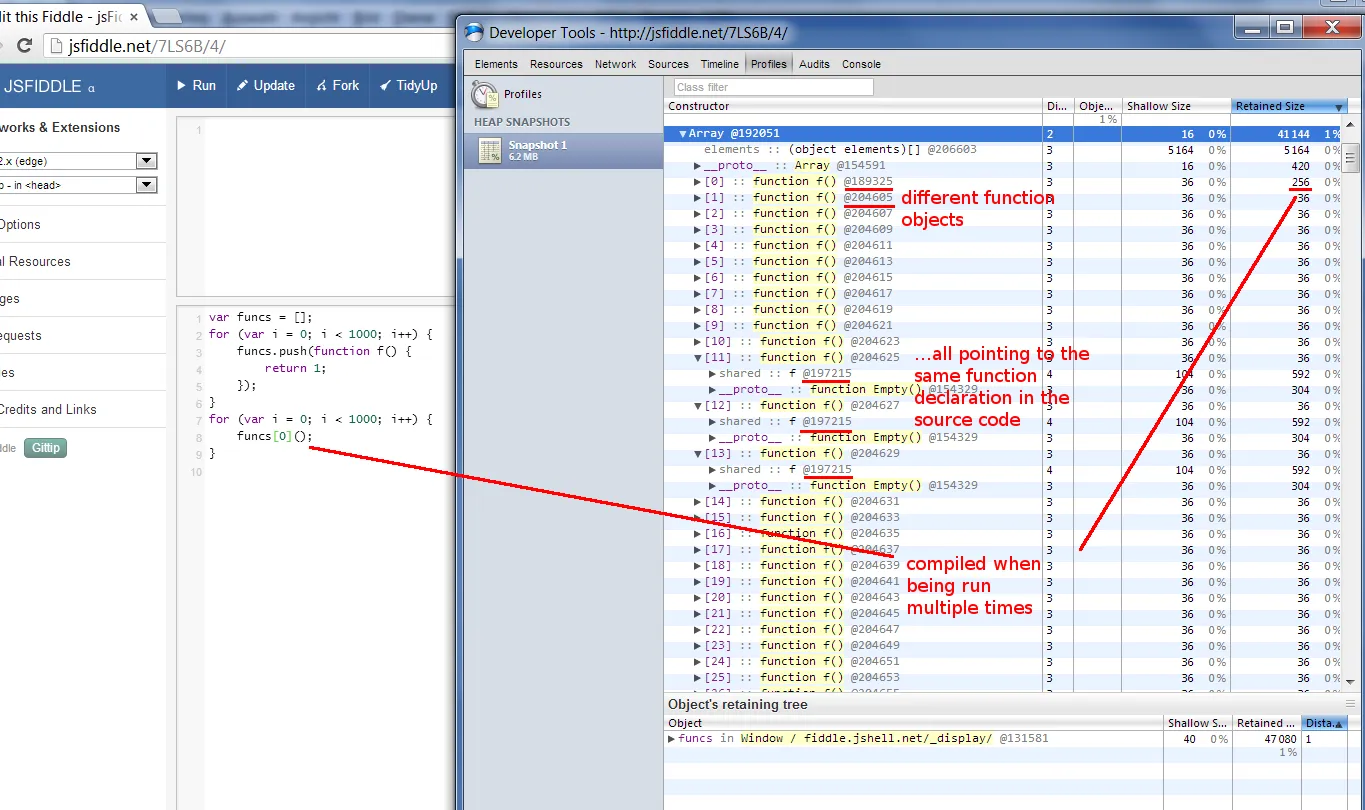Click the Class filter input field
1365x810 pixels.
coord(773,88)
